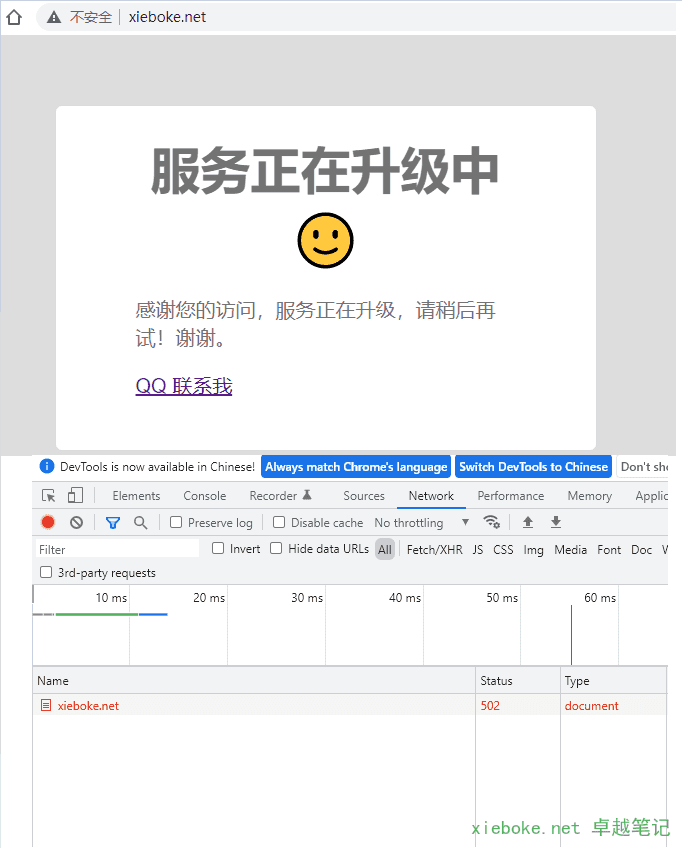Click Switch DevTools to Chinese button
This screenshot has width=682, height=848.
533,467
